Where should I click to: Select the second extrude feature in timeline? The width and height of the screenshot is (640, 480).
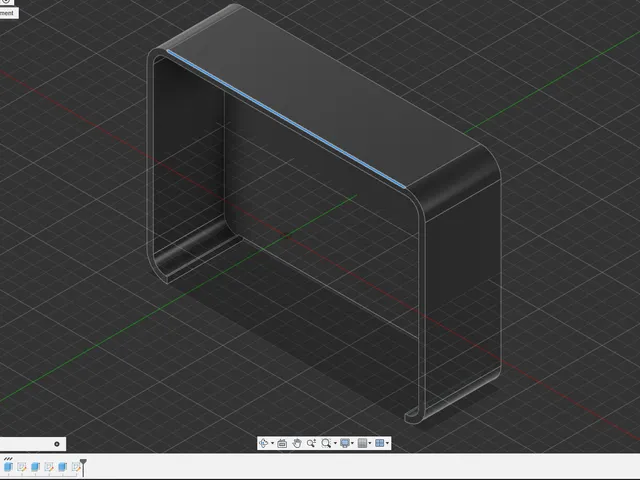coord(36,467)
